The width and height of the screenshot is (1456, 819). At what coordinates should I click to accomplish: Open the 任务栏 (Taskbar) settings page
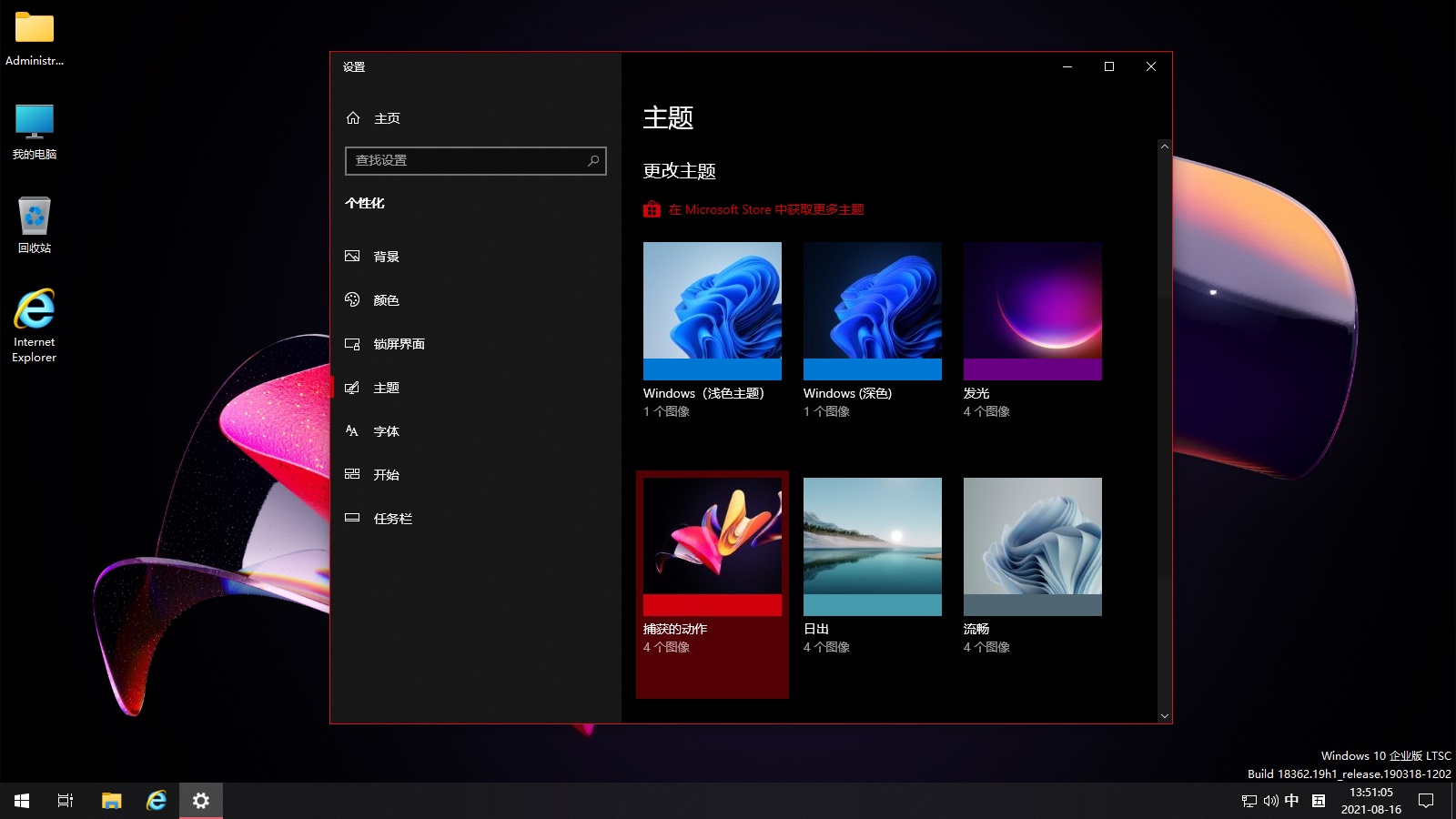pos(392,519)
